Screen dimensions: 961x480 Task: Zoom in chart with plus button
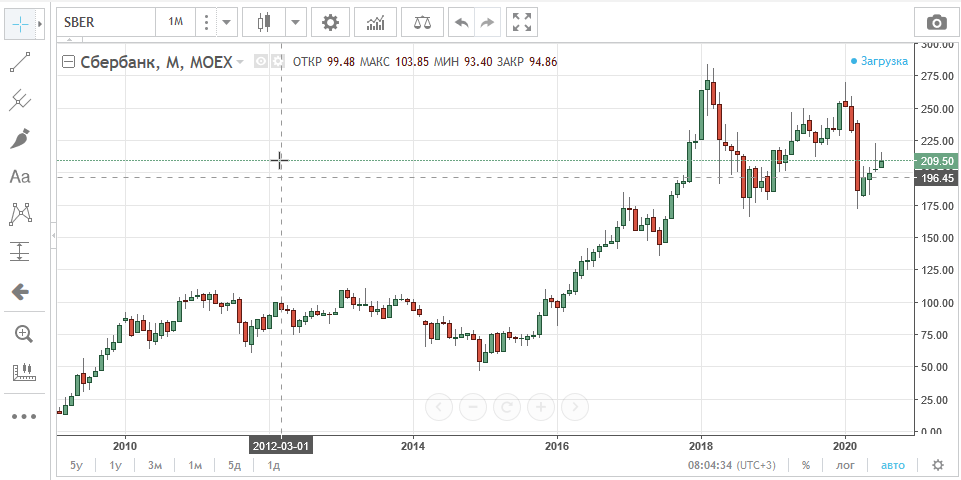tap(541, 406)
